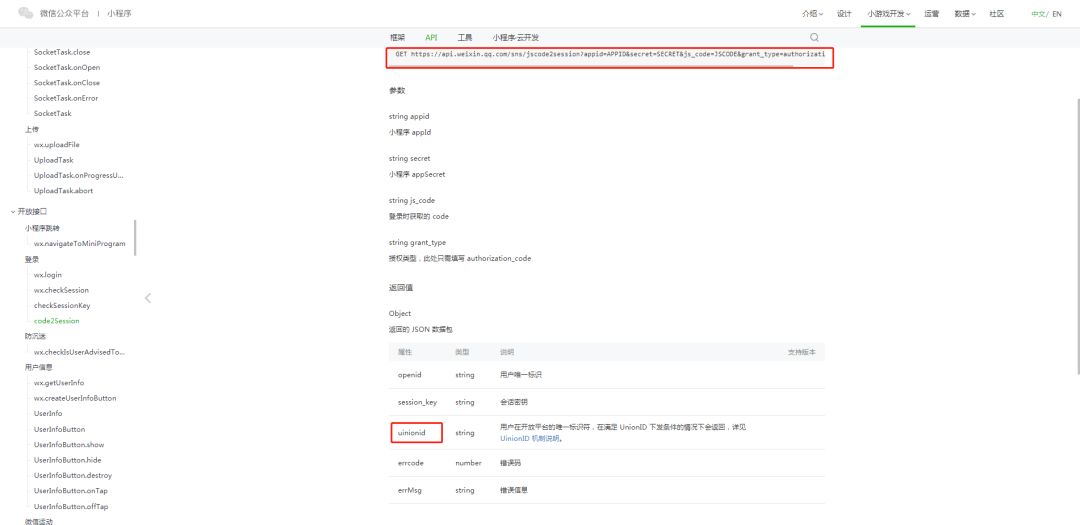
Task: Open 微信公众平台 header link
Action: [x=64, y=13]
